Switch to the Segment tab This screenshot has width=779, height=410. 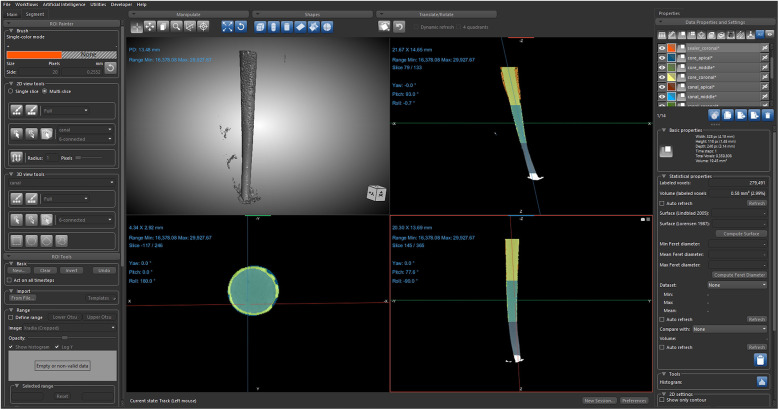pos(35,14)
